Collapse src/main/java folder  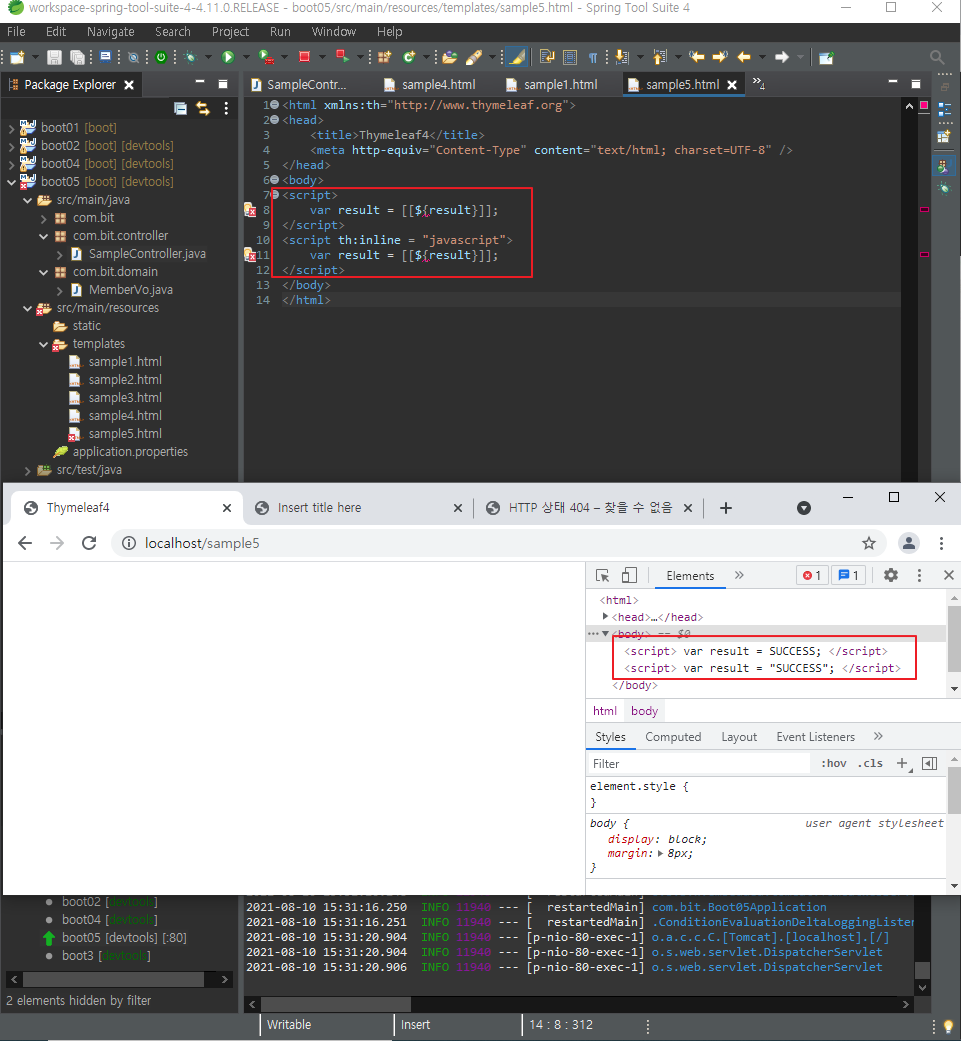[27, 200]
